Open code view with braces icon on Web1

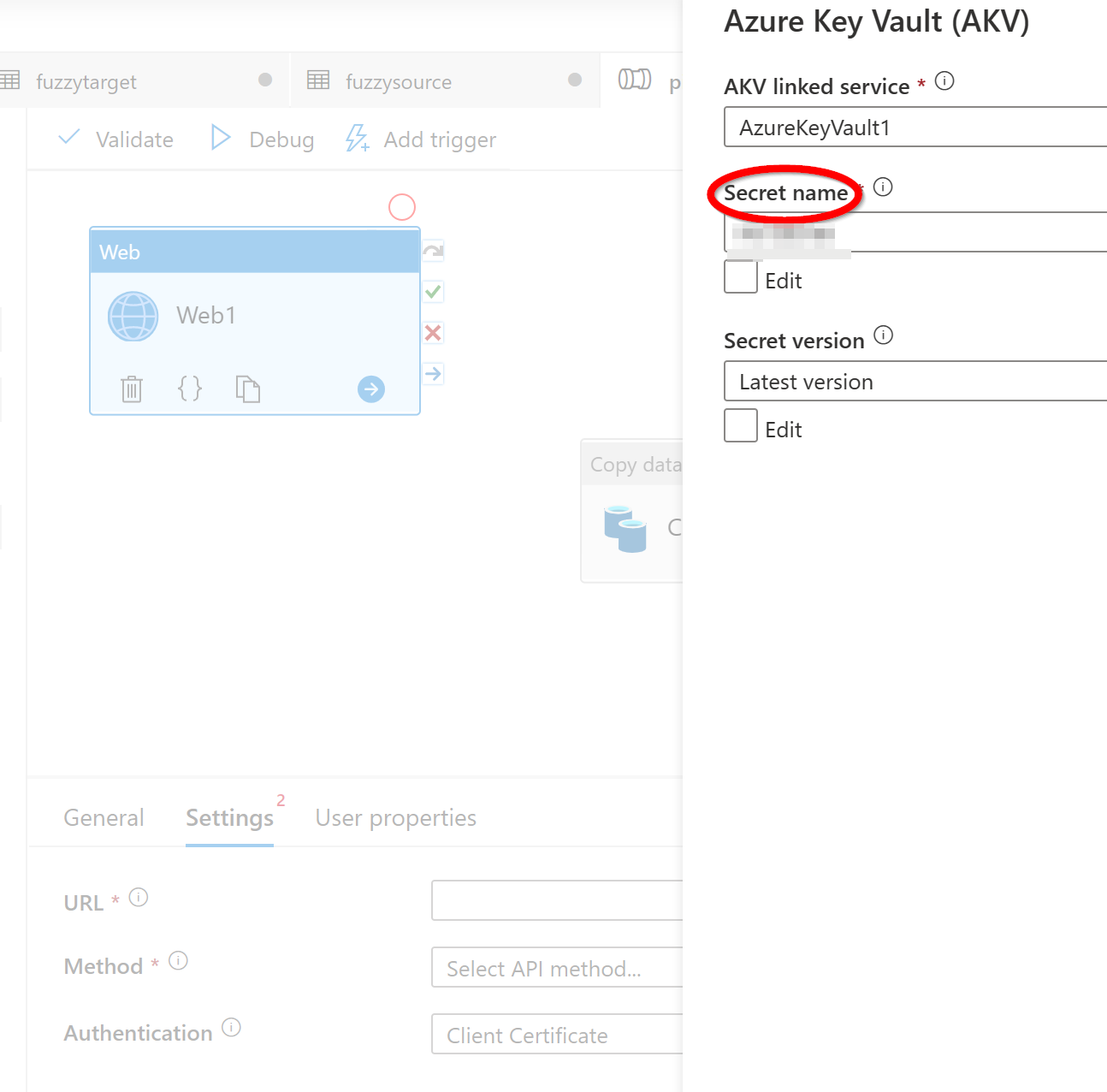click(x=190, y=389)
